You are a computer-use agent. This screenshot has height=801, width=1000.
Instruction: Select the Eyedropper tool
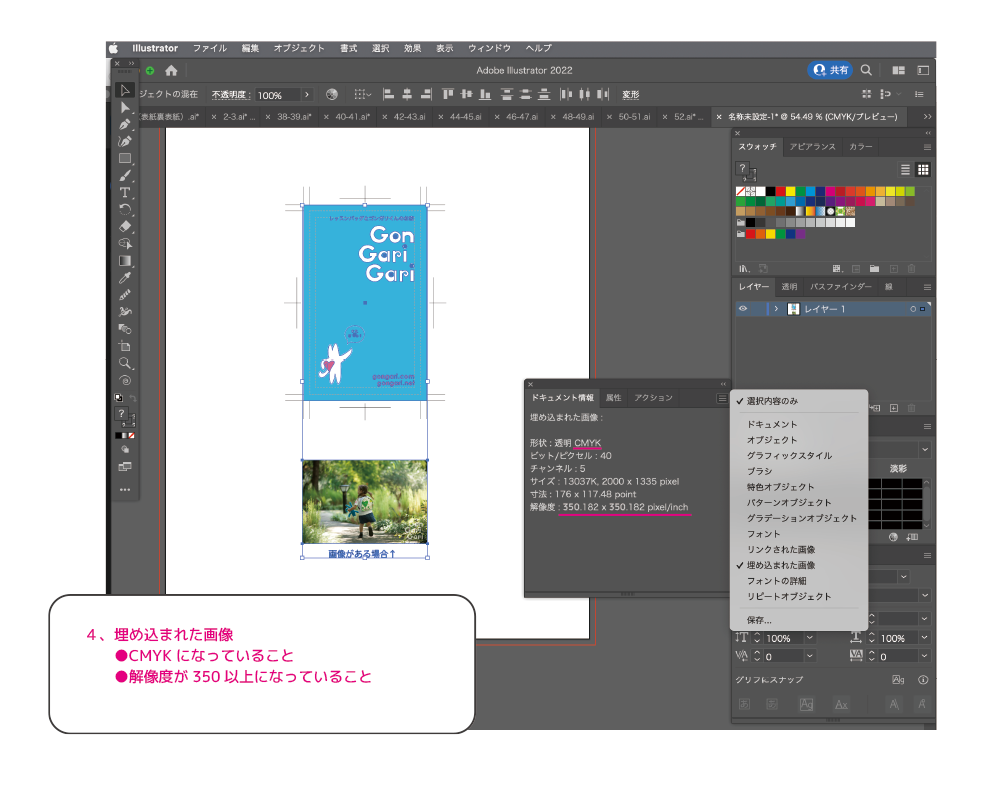pos(125,277)
